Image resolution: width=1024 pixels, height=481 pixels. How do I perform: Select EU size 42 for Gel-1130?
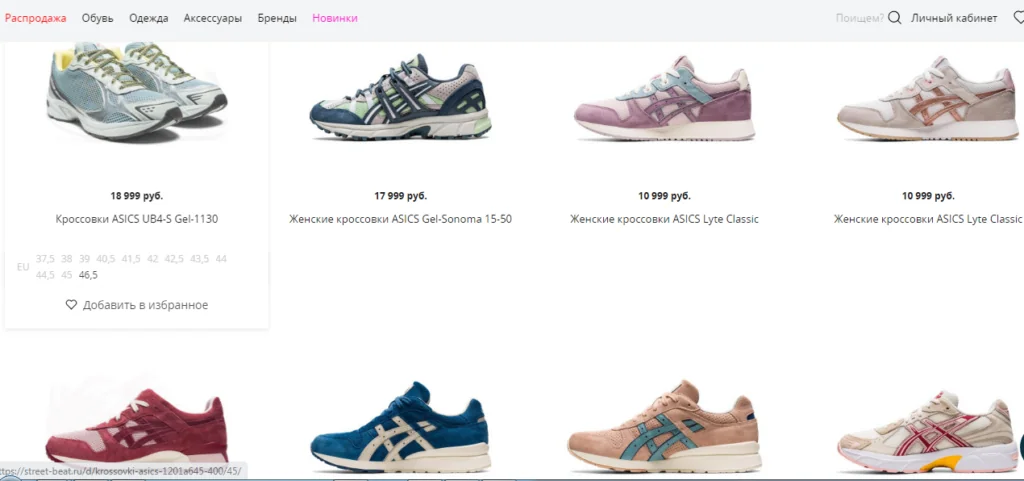click(153, 258)
